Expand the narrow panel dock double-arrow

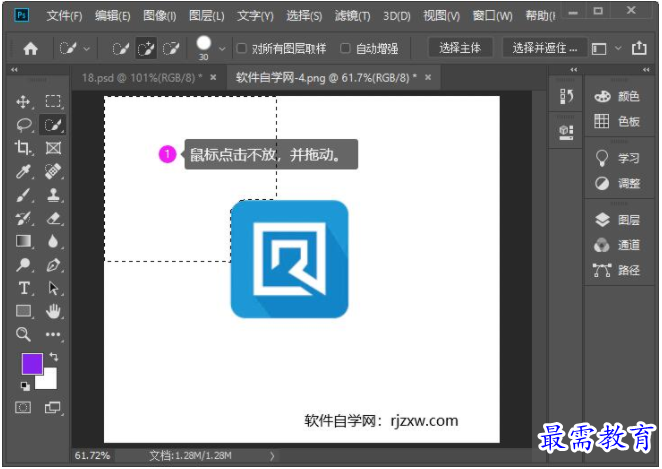coord(573,70)
